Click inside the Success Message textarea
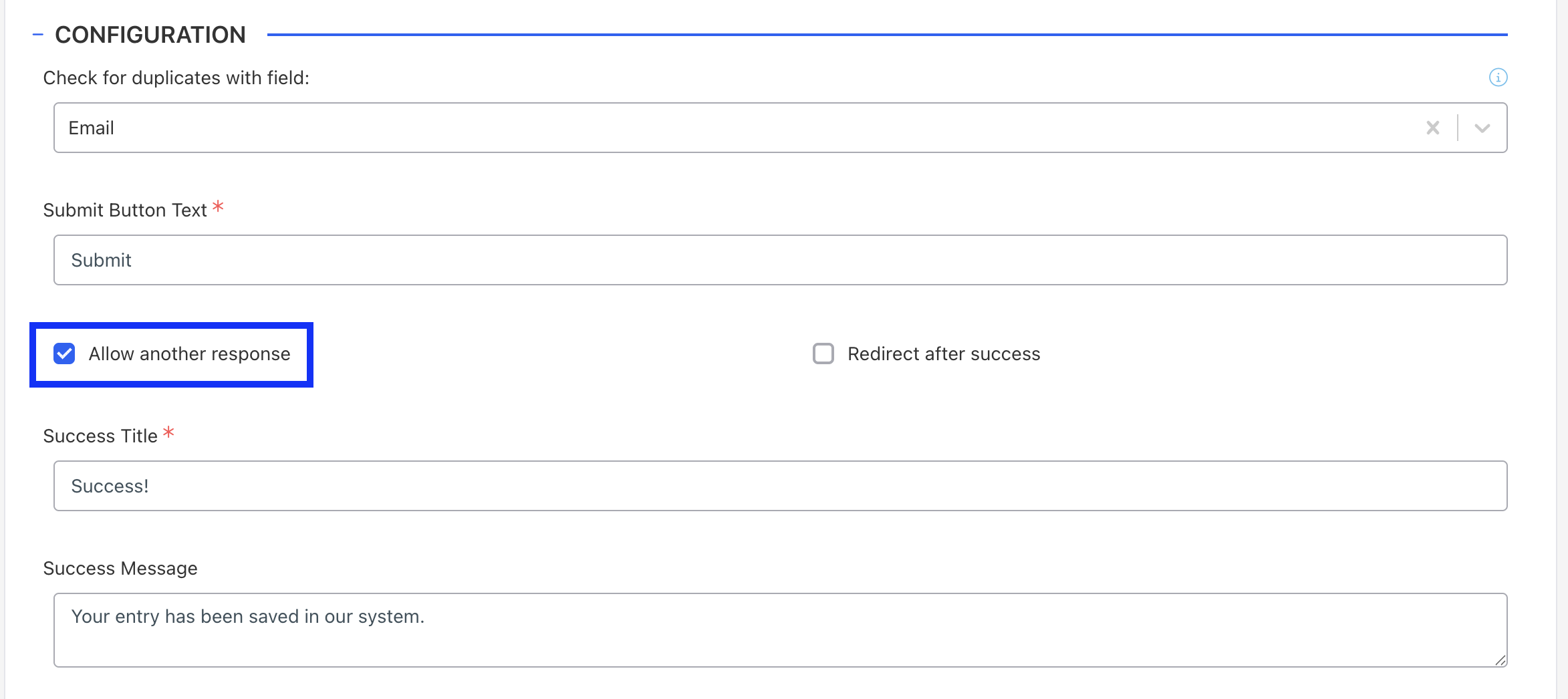The image size is (1568, 699). coord(780,630)
